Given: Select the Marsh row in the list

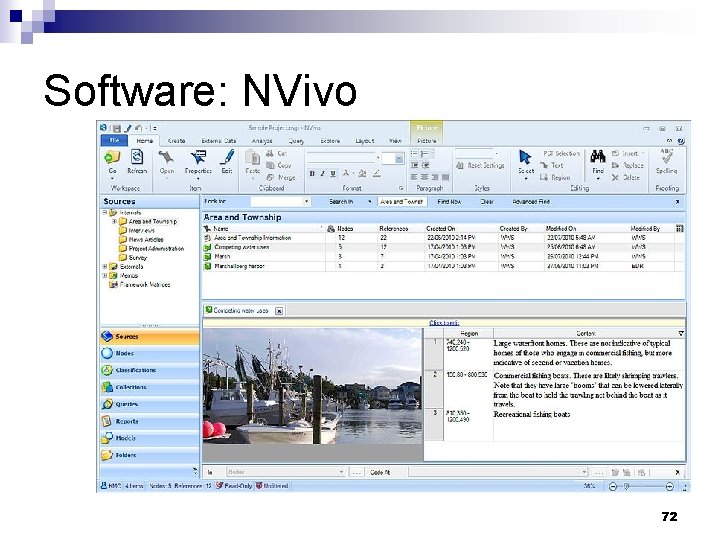Looking at the screenshot, I should point(443,257).
